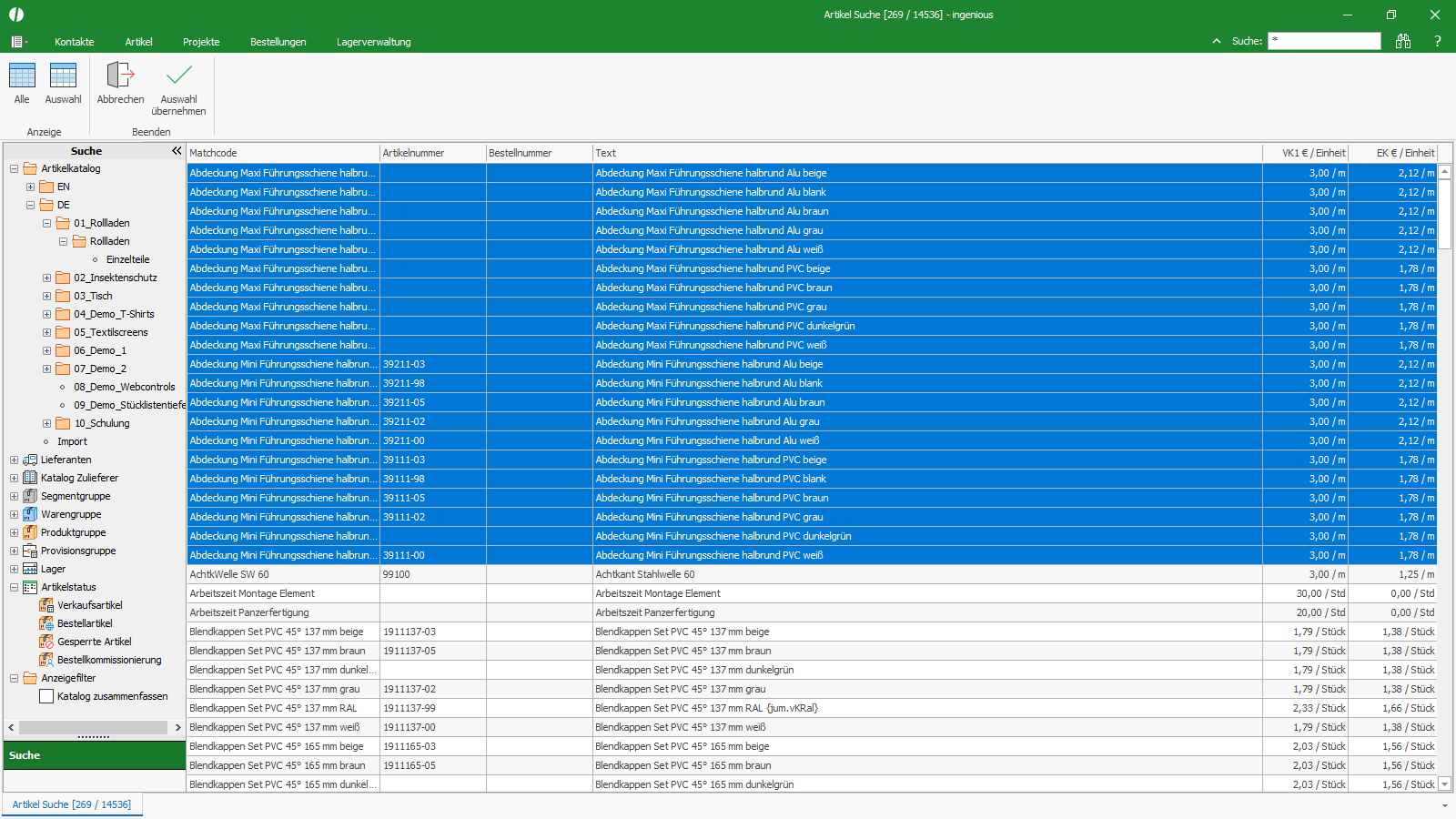Click horizontal scrollbar thumb in tree panel

[x=93, y=727]
